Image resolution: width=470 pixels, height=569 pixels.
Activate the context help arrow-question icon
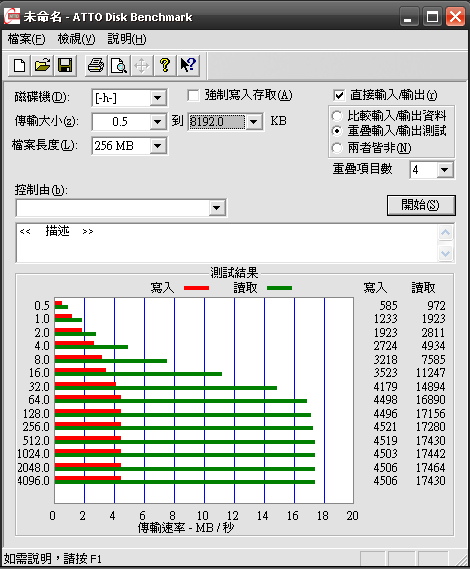click(x=188, y=66)
